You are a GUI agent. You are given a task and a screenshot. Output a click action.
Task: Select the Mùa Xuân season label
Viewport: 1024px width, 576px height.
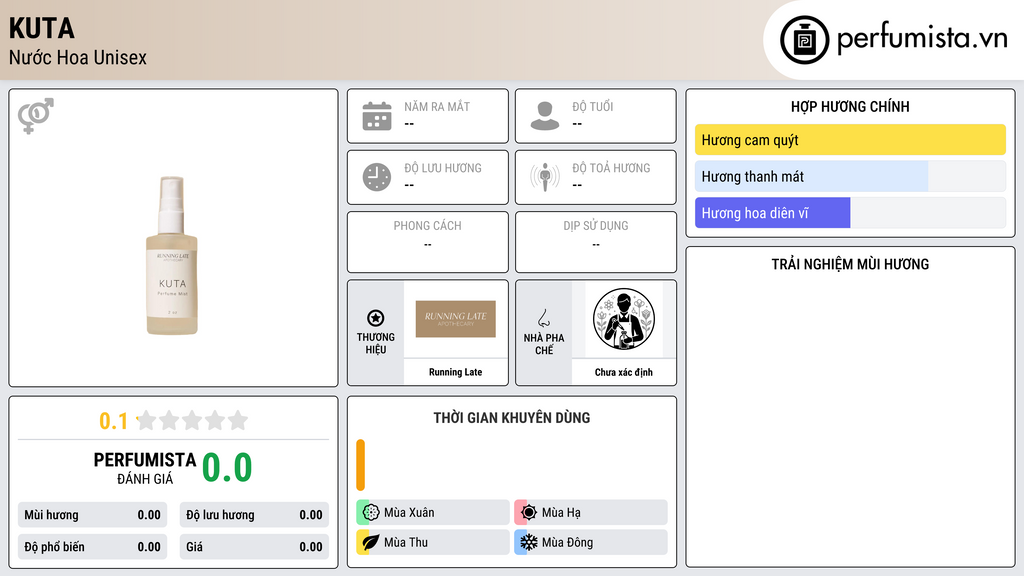[409, 513]
